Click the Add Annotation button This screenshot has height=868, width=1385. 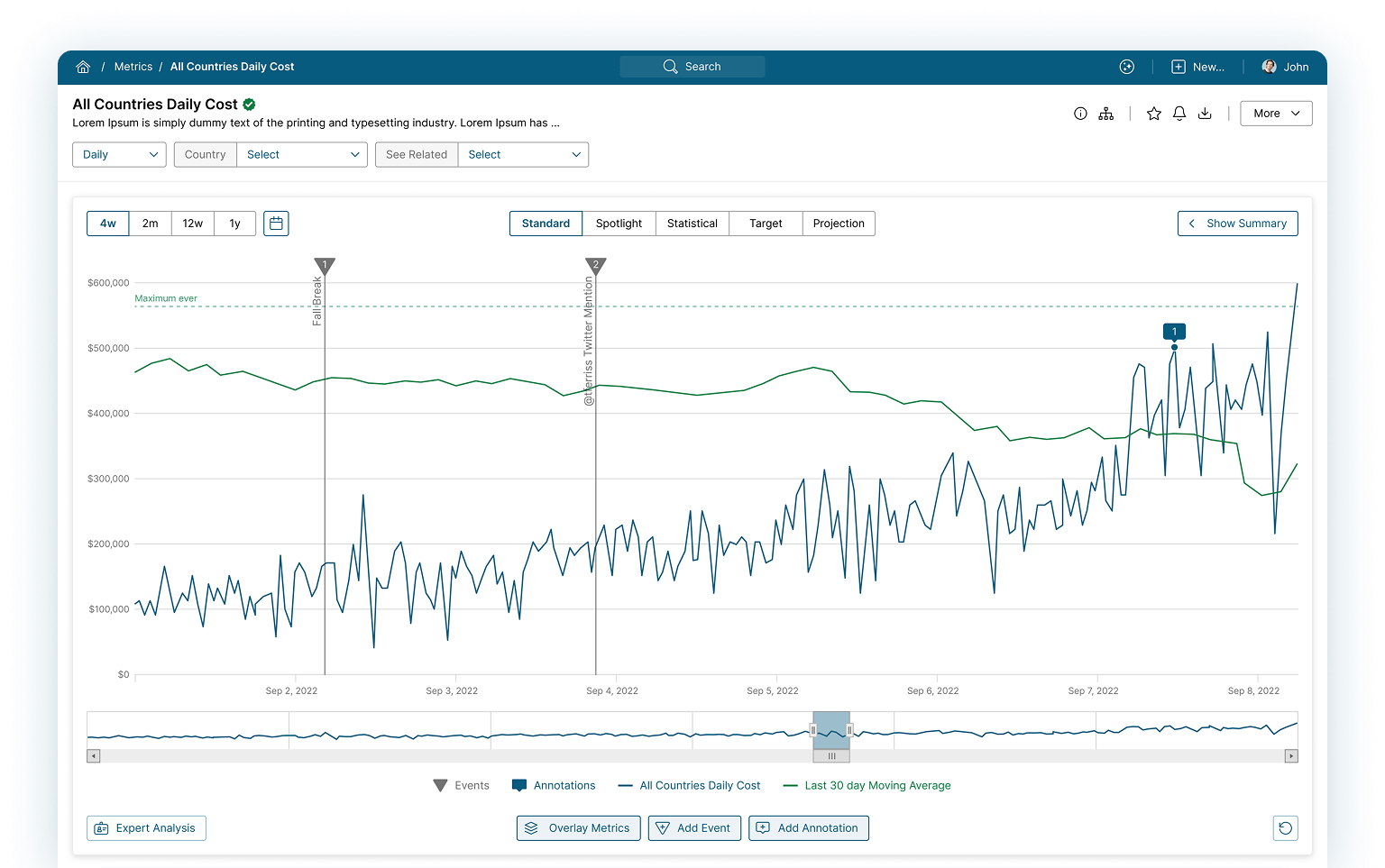click(809, 827)
